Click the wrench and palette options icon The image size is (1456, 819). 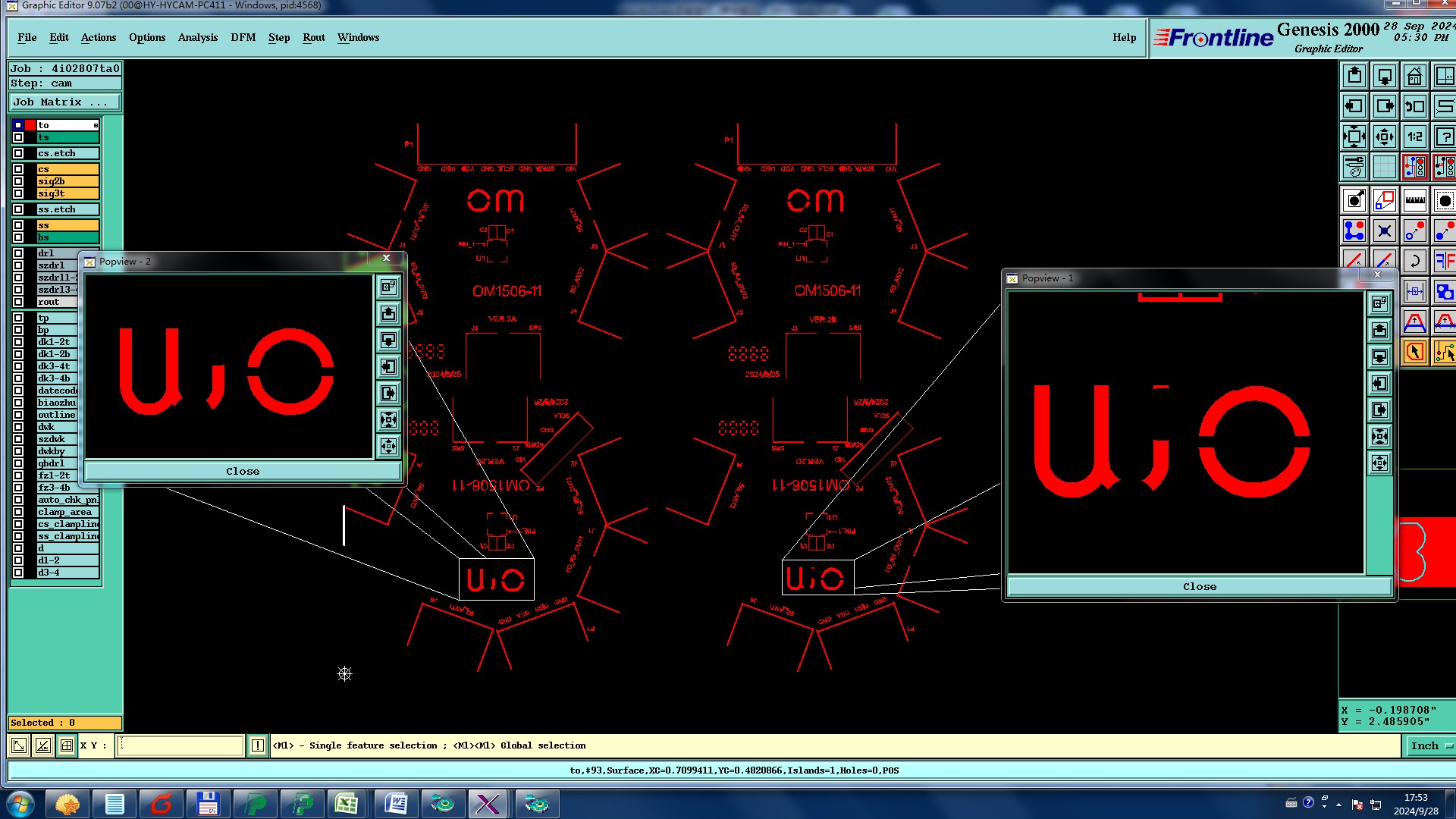[1354, 168]
